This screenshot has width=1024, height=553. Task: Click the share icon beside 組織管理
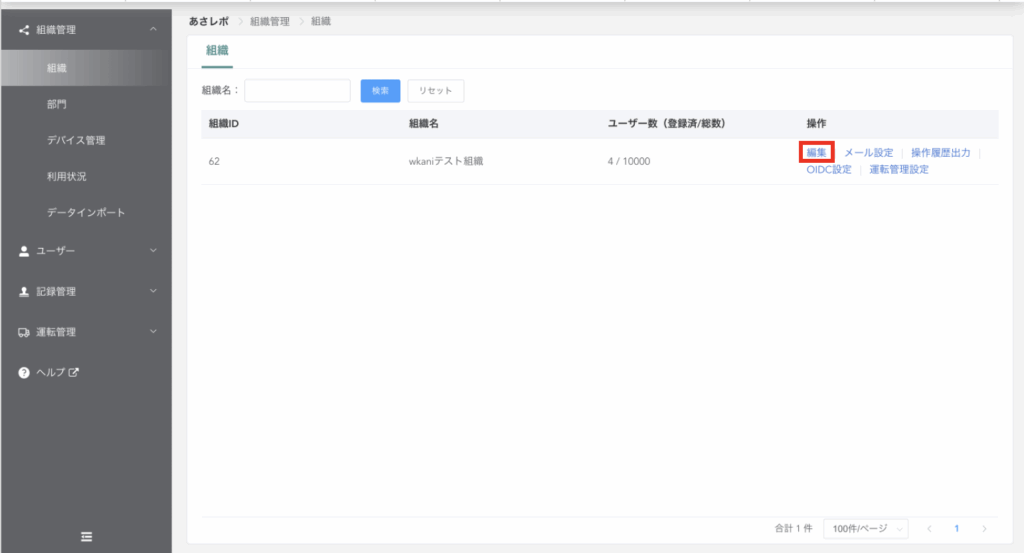point(24,30)
